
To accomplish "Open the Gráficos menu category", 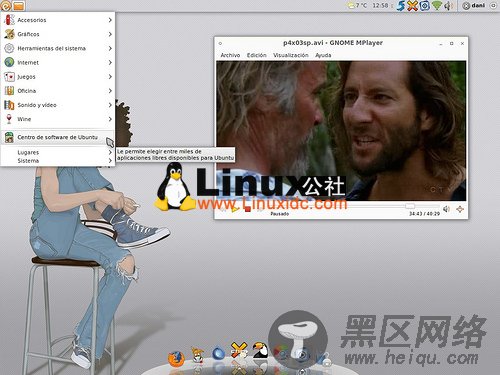I will coord(58,34).
